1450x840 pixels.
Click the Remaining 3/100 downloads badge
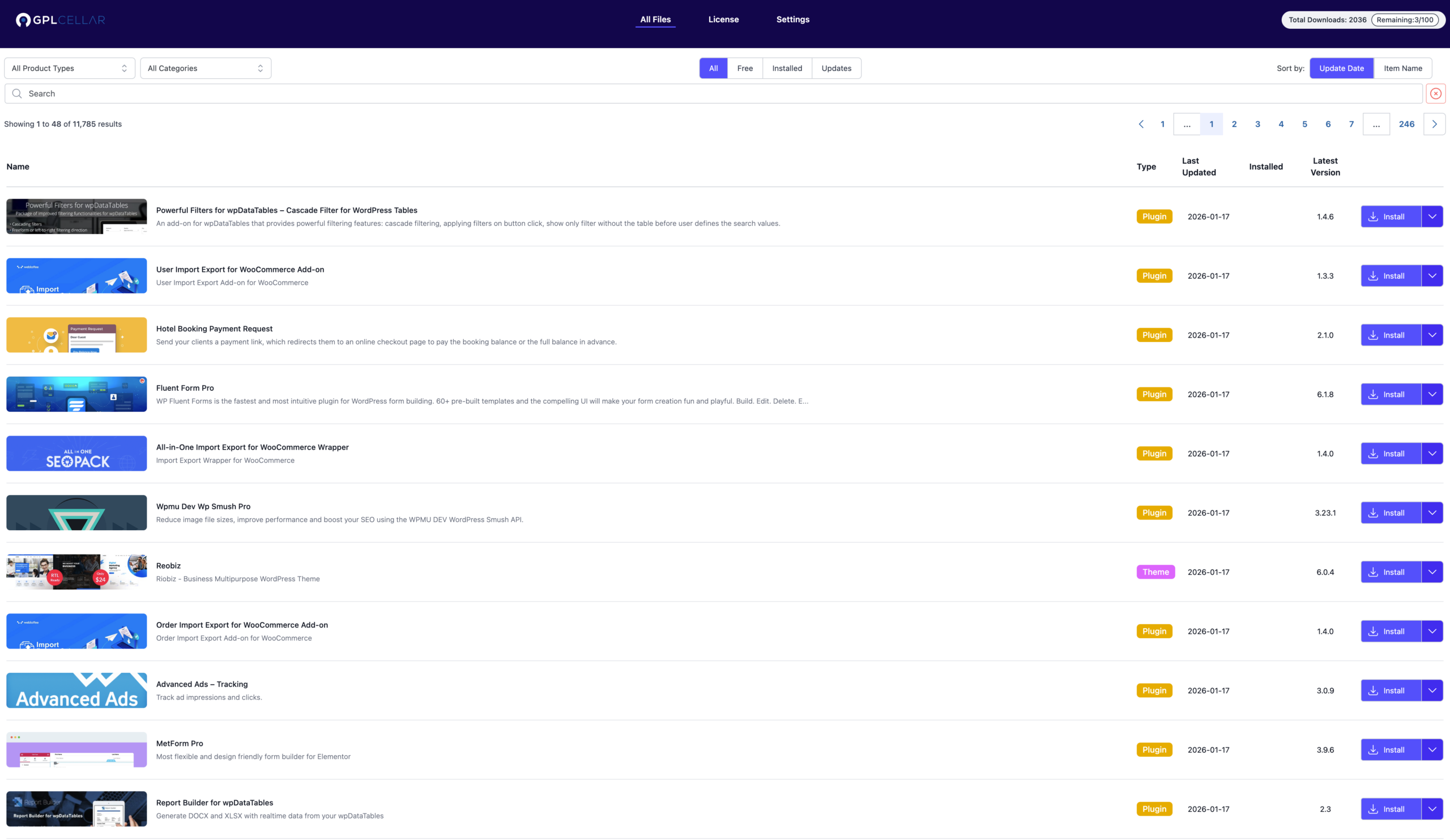point(1405,20)
